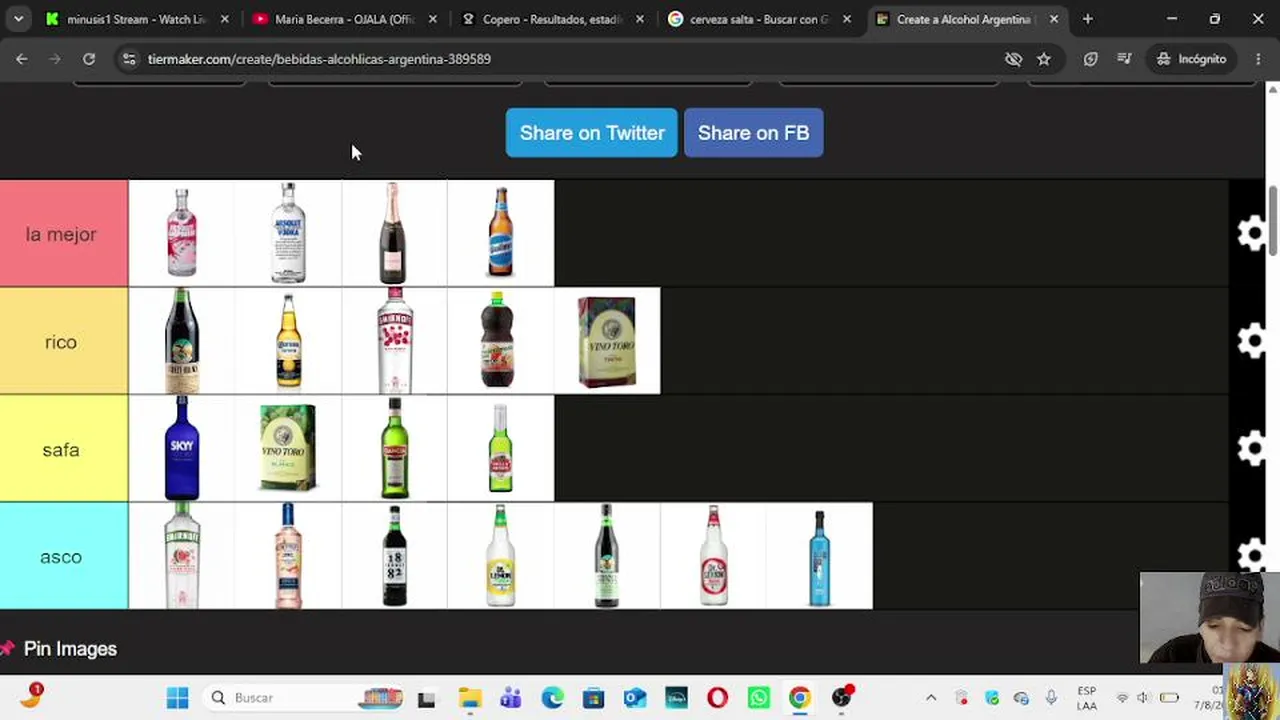Open settings gear for the 'la mejor' tier
1280x720 pixels.
click(1251, 234)
